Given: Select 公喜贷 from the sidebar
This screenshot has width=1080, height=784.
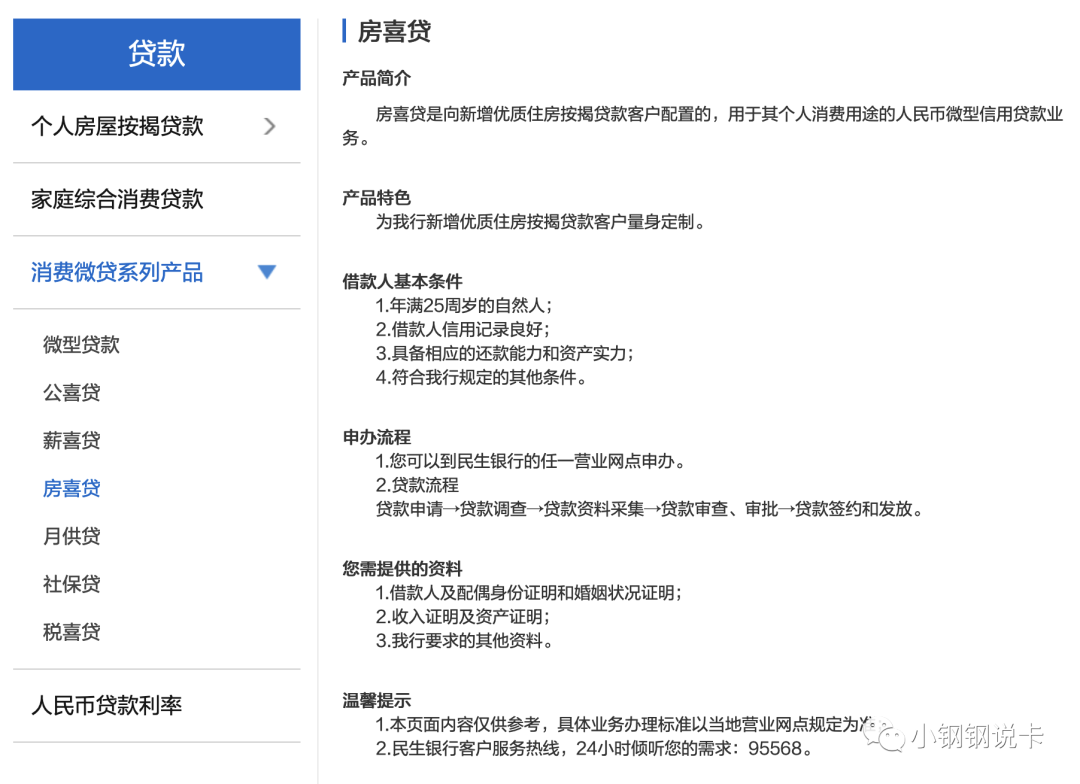Looking at the screenshot, I should pyautogui.click(x=72, y=392).
